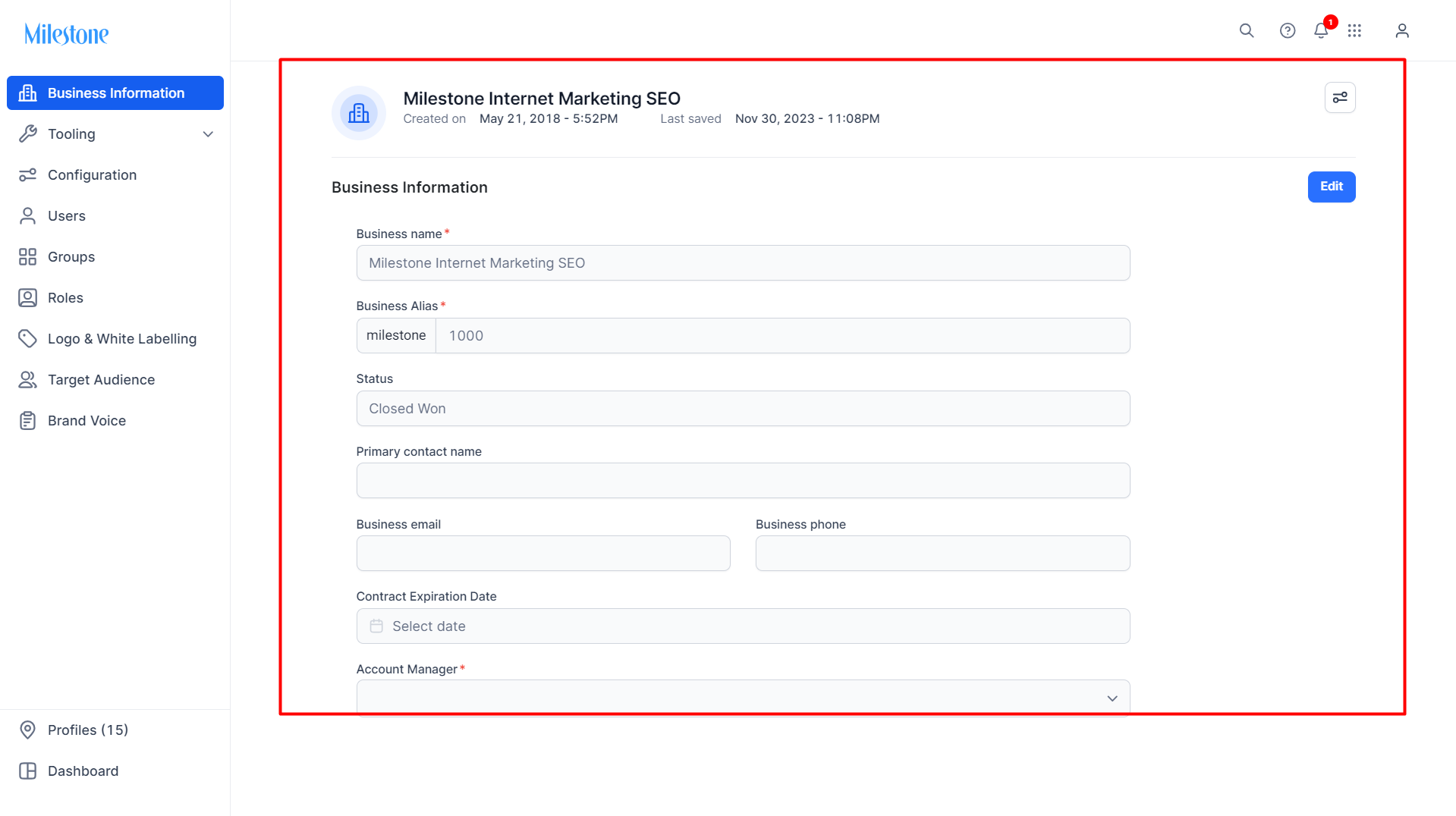Click the calendar icon in Contract Expiration Date
Viewport: 1456px width, 816px height.
pyautogui.click(x=376, y=626)
